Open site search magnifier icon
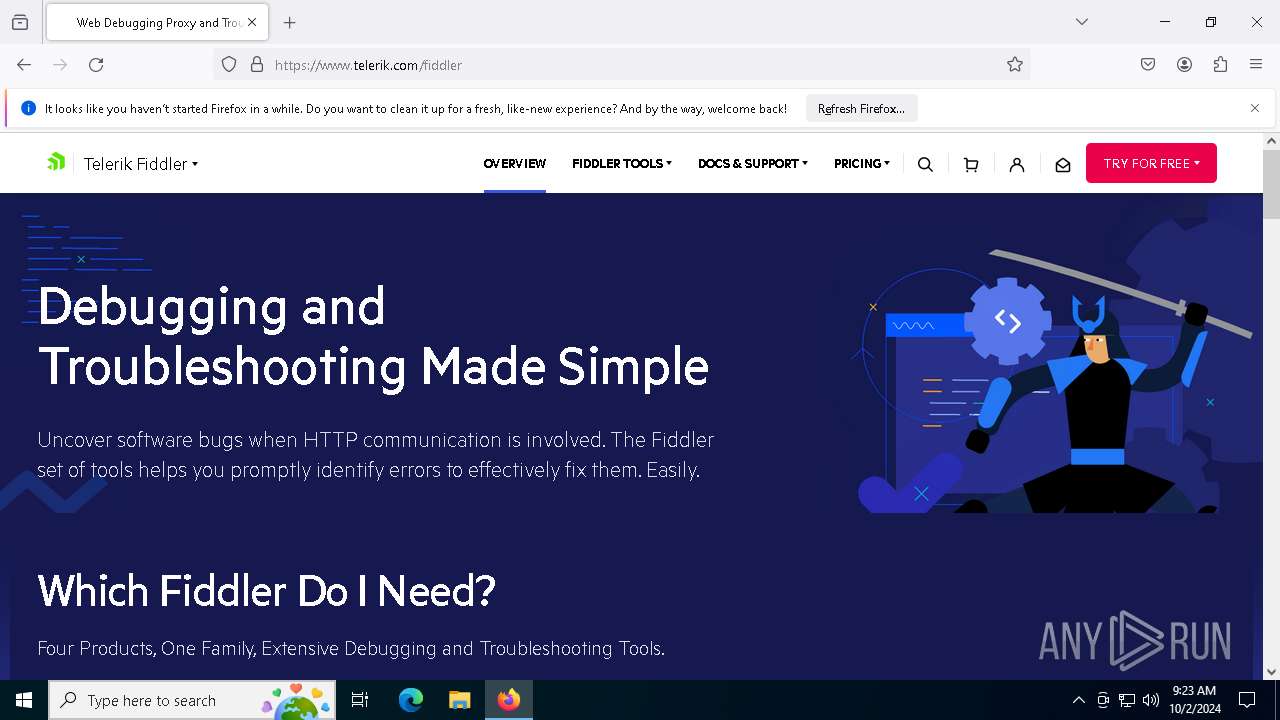 (x=925, y=164)
